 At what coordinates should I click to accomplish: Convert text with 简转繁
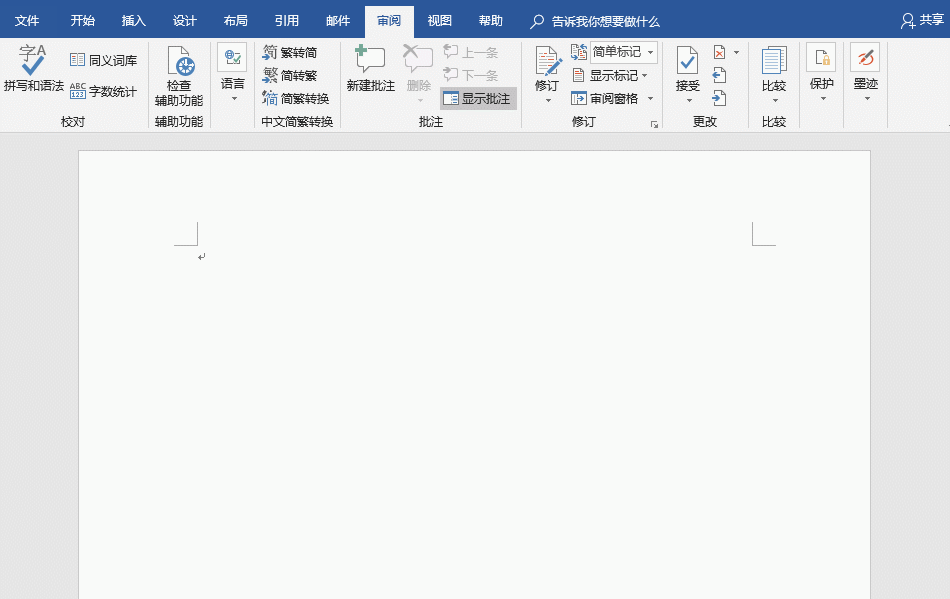290,75
